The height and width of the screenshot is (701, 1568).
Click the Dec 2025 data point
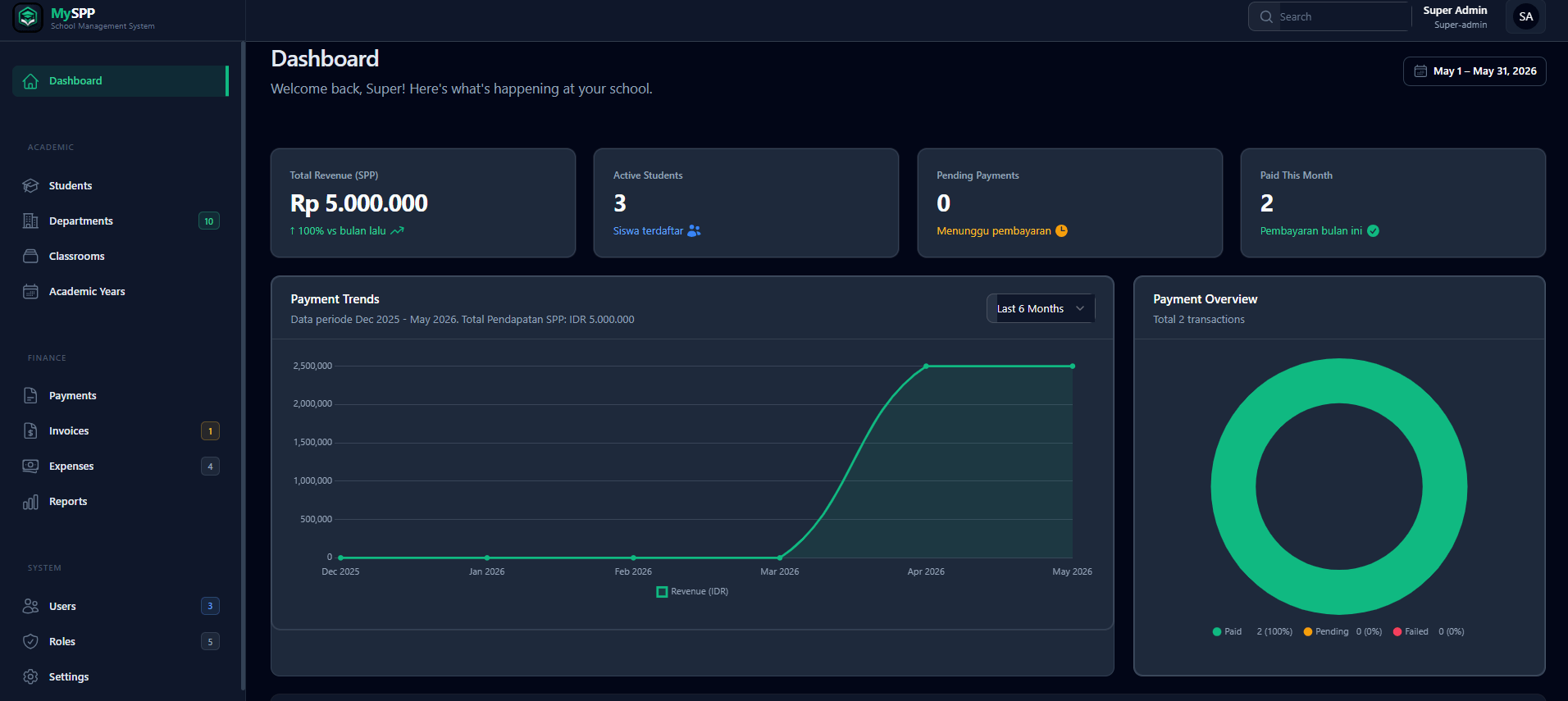[340, 558]
